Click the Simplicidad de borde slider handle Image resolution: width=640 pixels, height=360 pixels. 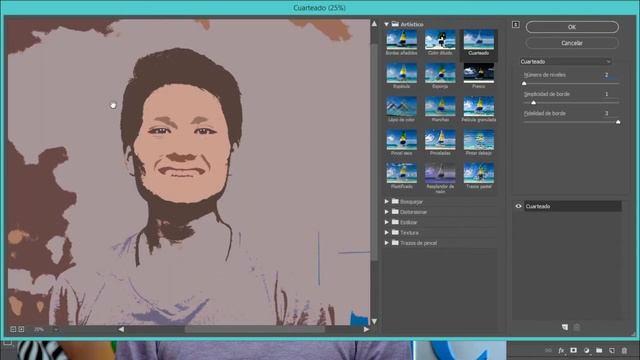point(533,103)
